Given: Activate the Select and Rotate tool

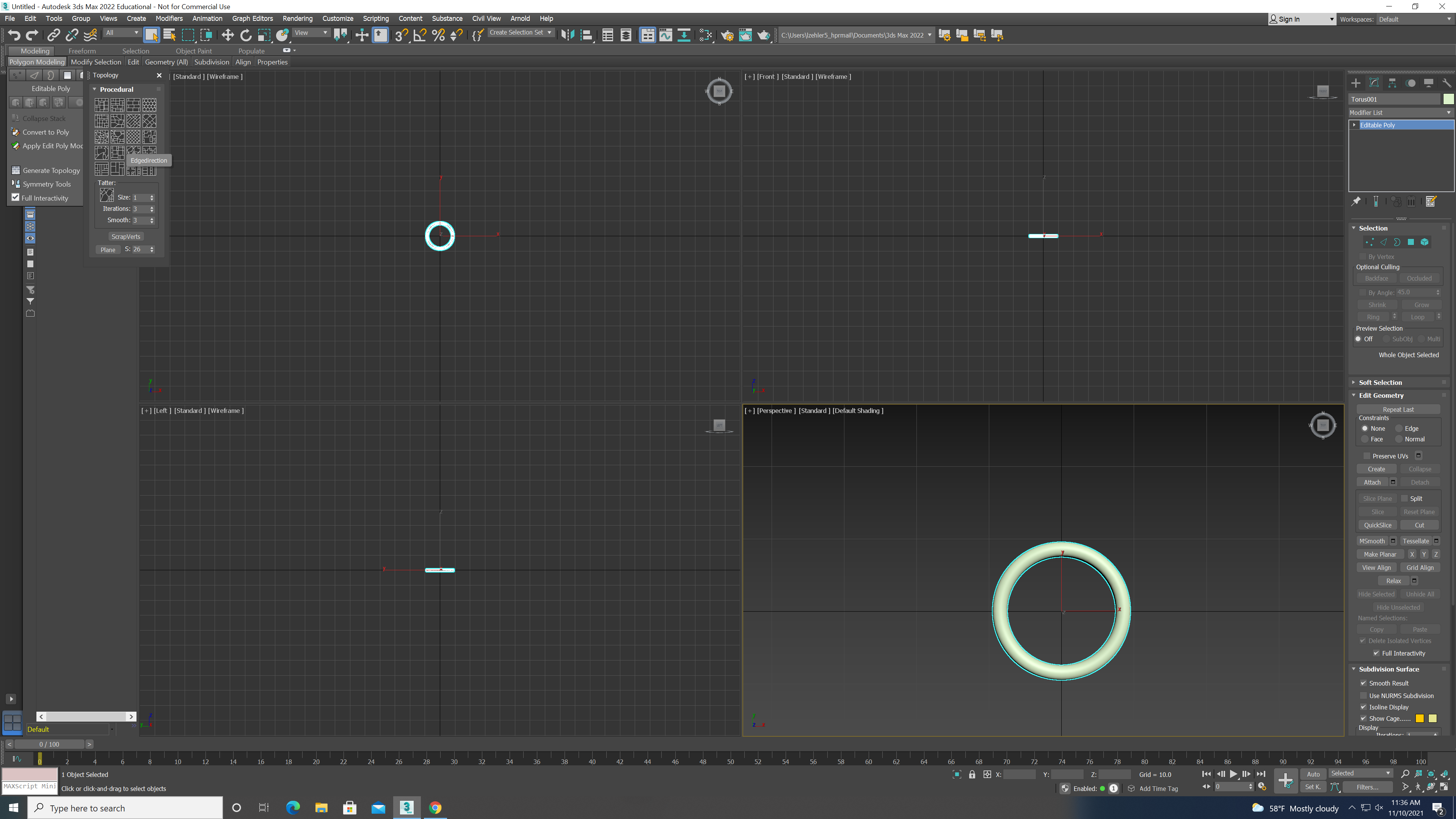Looking at the screenshot, I should (x=246, y=35).
